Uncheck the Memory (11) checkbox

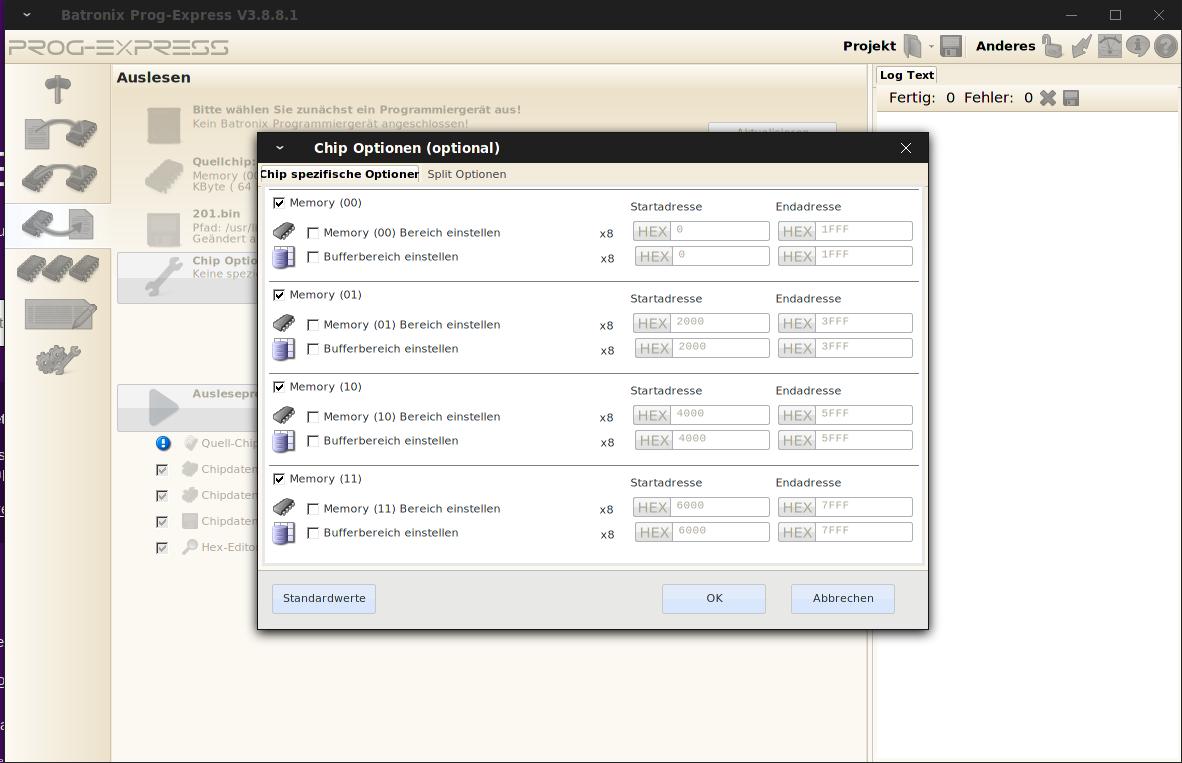279,479
